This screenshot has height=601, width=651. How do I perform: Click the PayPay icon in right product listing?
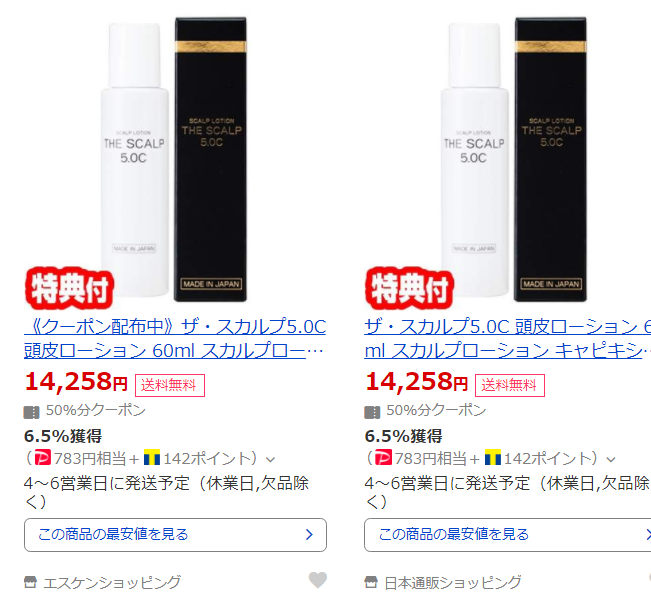[x=383, y=457]
